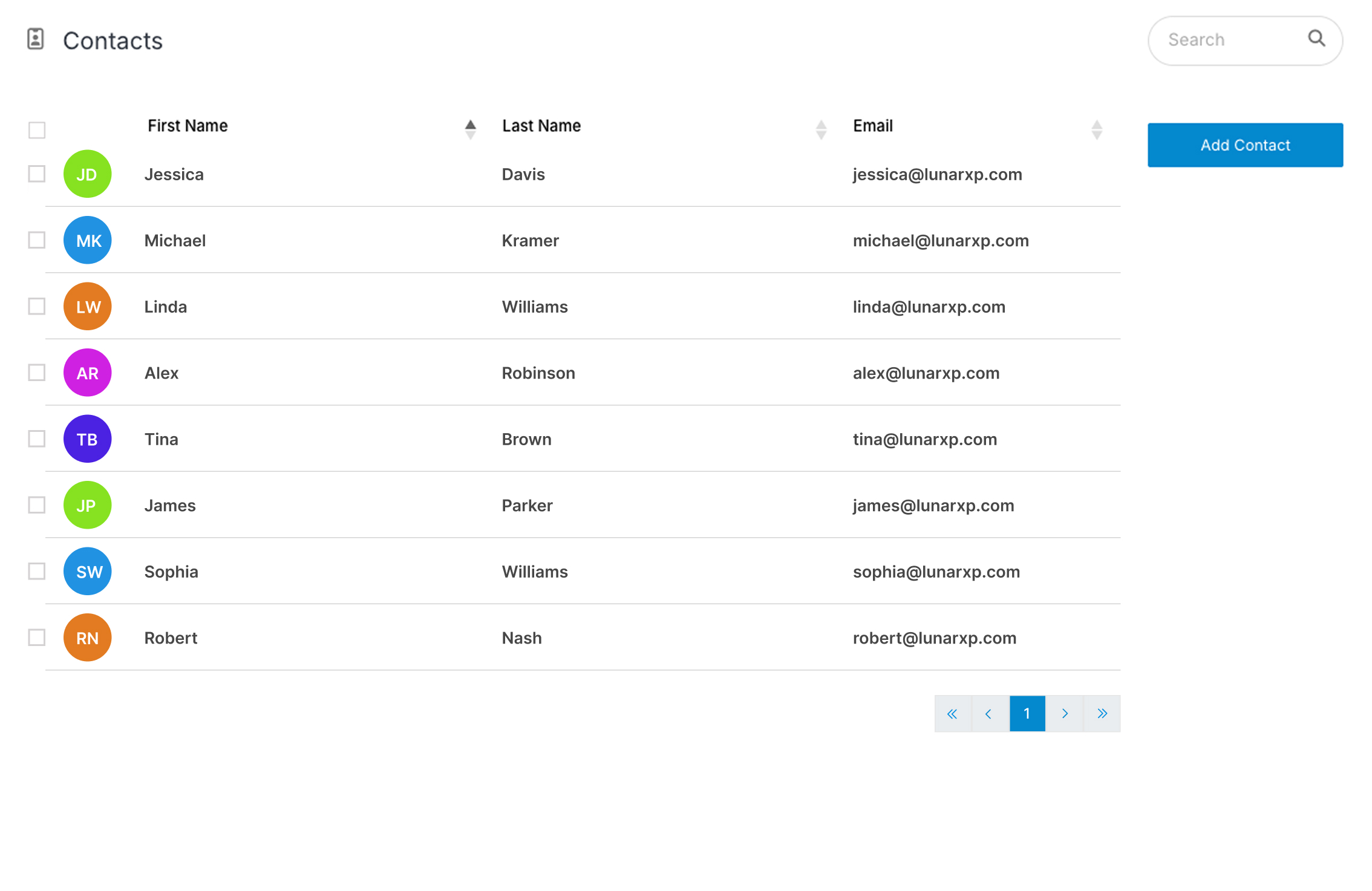Image resolution: width=1372 pixels, height=891 pixels.
Task: Check the box for Michael Kramer
Action: tap(37, 241)
